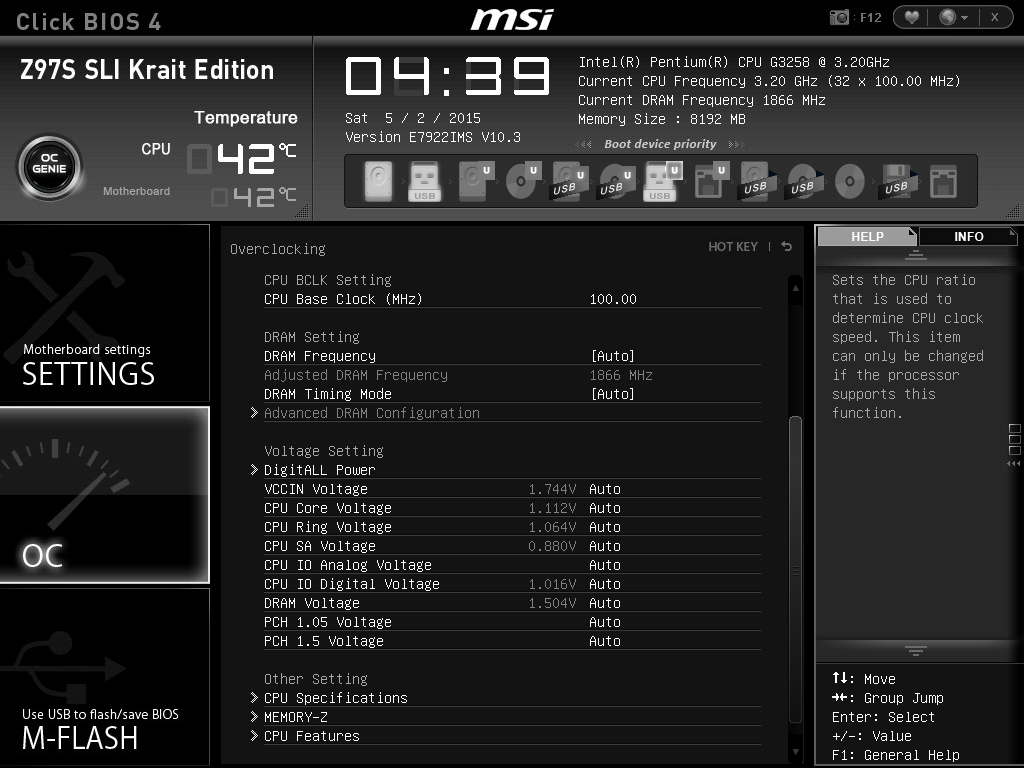The image size is (1024, 768).
Task: Select the non-UEFI USB hard disk boot device
Action: click(757, 181)
